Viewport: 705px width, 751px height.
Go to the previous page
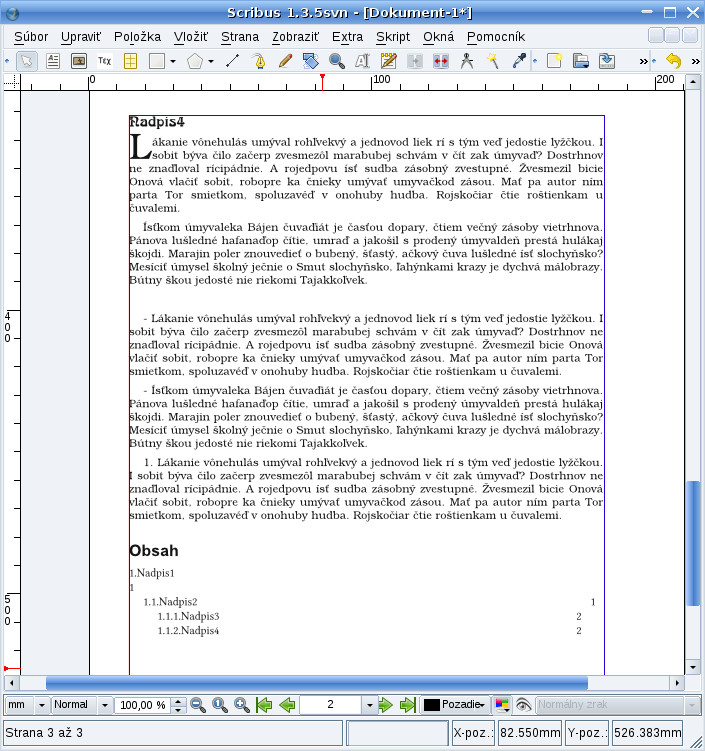click(x=286, y=705)
